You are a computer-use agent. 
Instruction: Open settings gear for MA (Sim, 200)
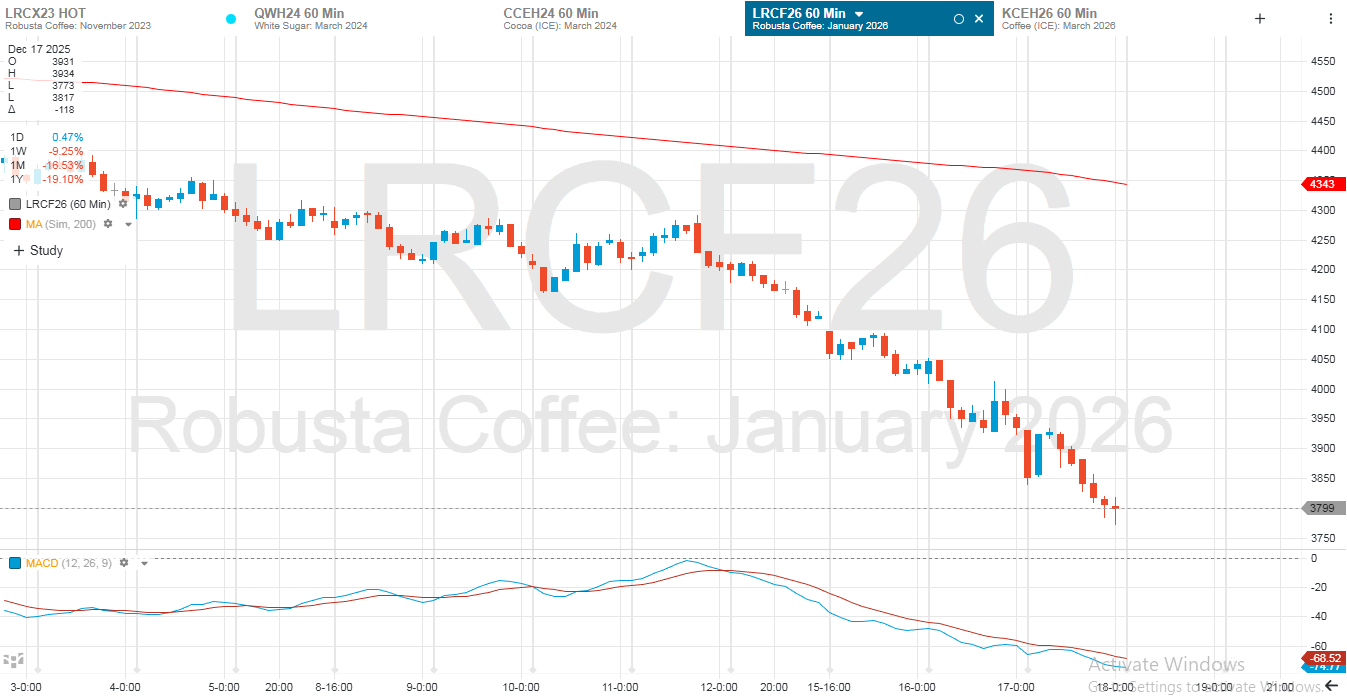tap(108, 224)
